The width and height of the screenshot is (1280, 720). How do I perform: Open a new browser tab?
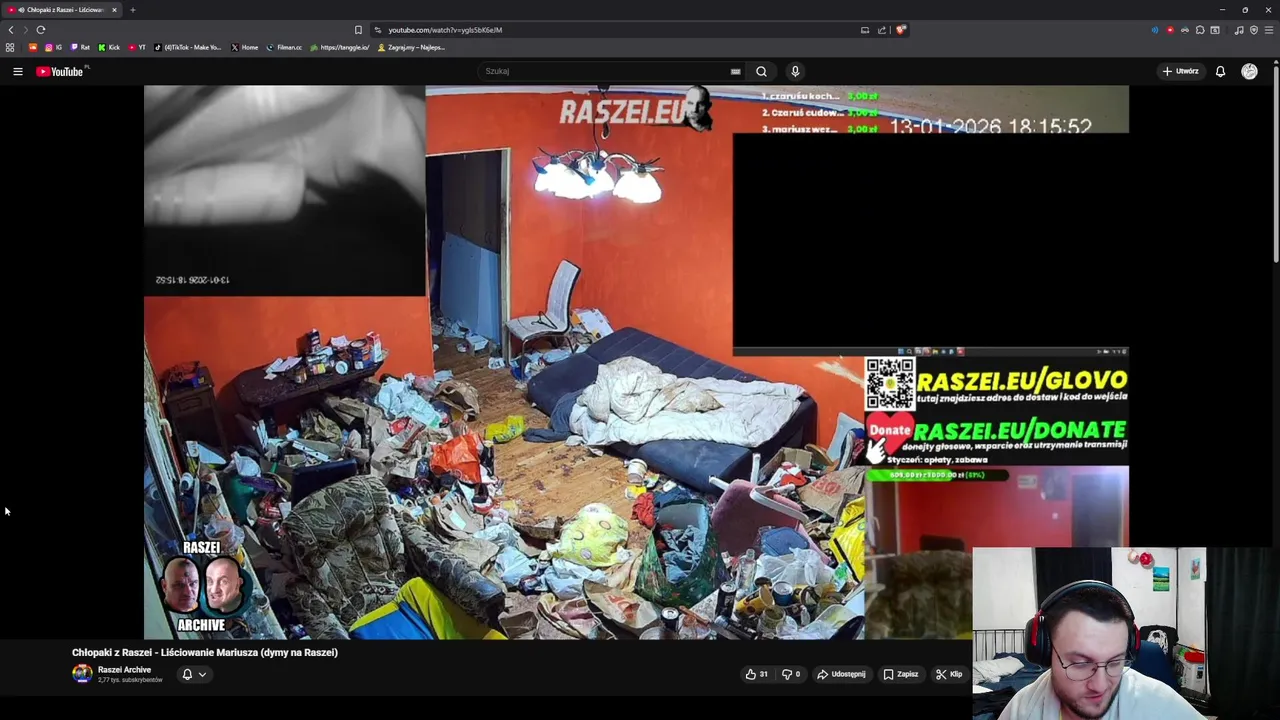(132, 10)
